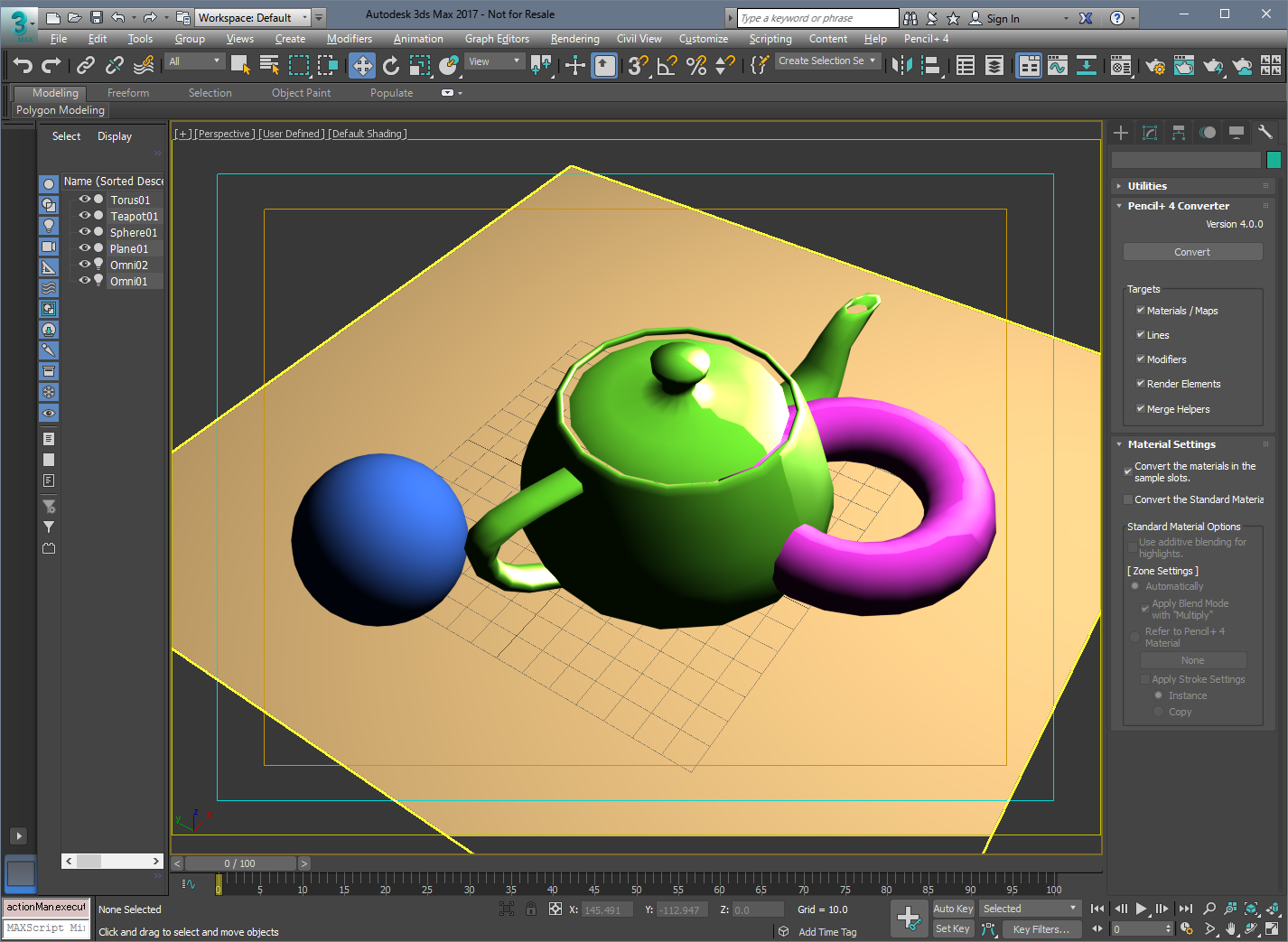Switch to the Freeform ribbon tab
1288x942 pixels.
(x=128, y=93)
